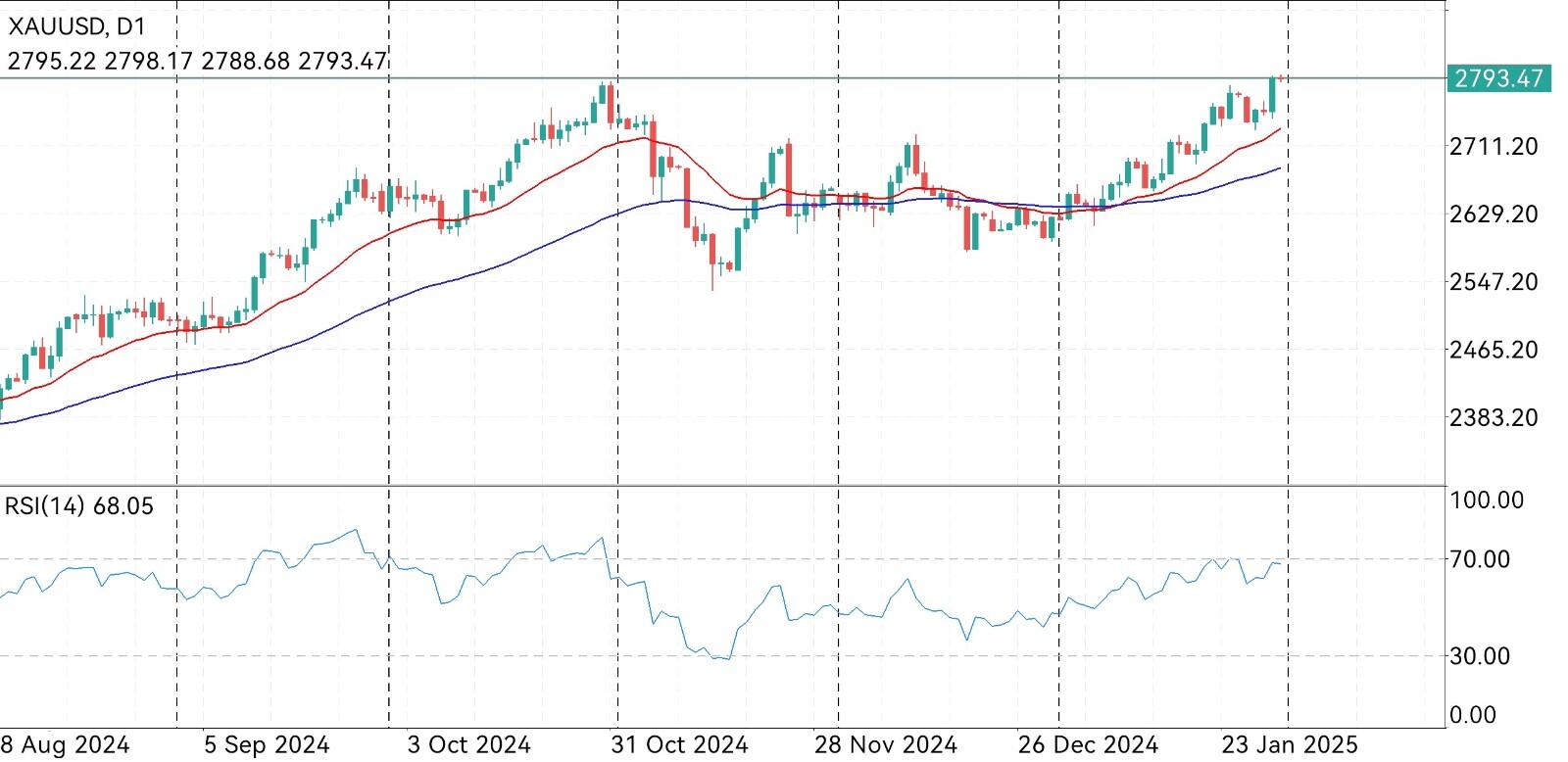Screen dimensions: 1568x762
Task: Click the 26 Dec 2024 date label
Action: click(x=1088, y=745)
